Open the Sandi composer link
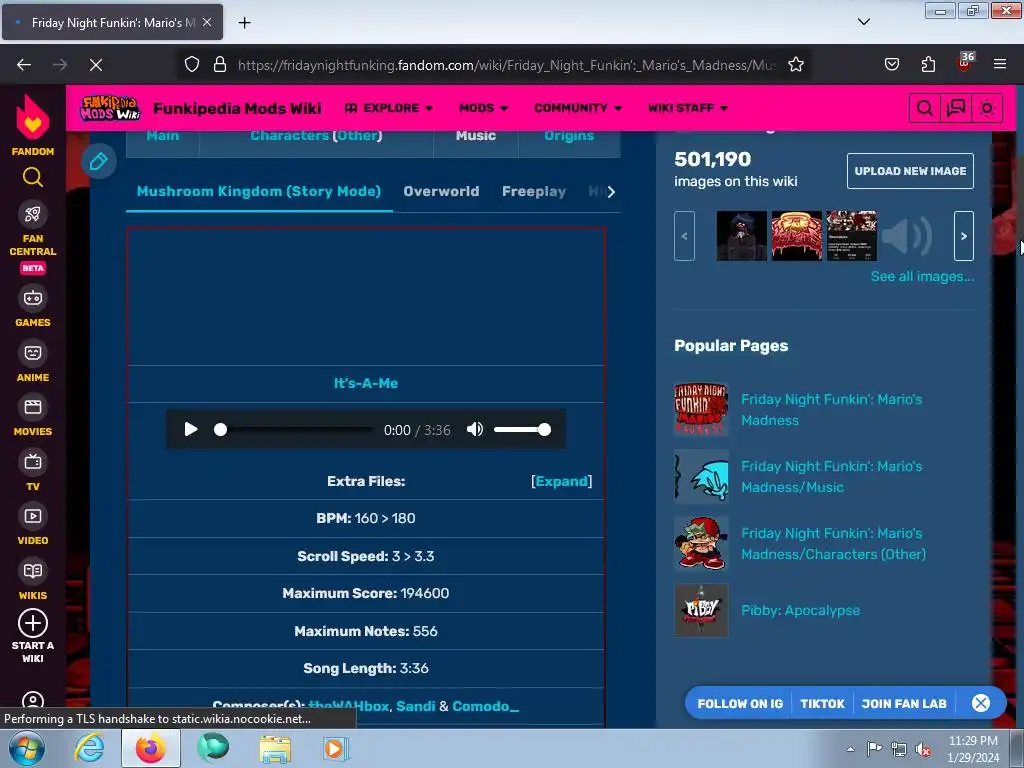This screenshot has width=1024, height=768. 415,706
